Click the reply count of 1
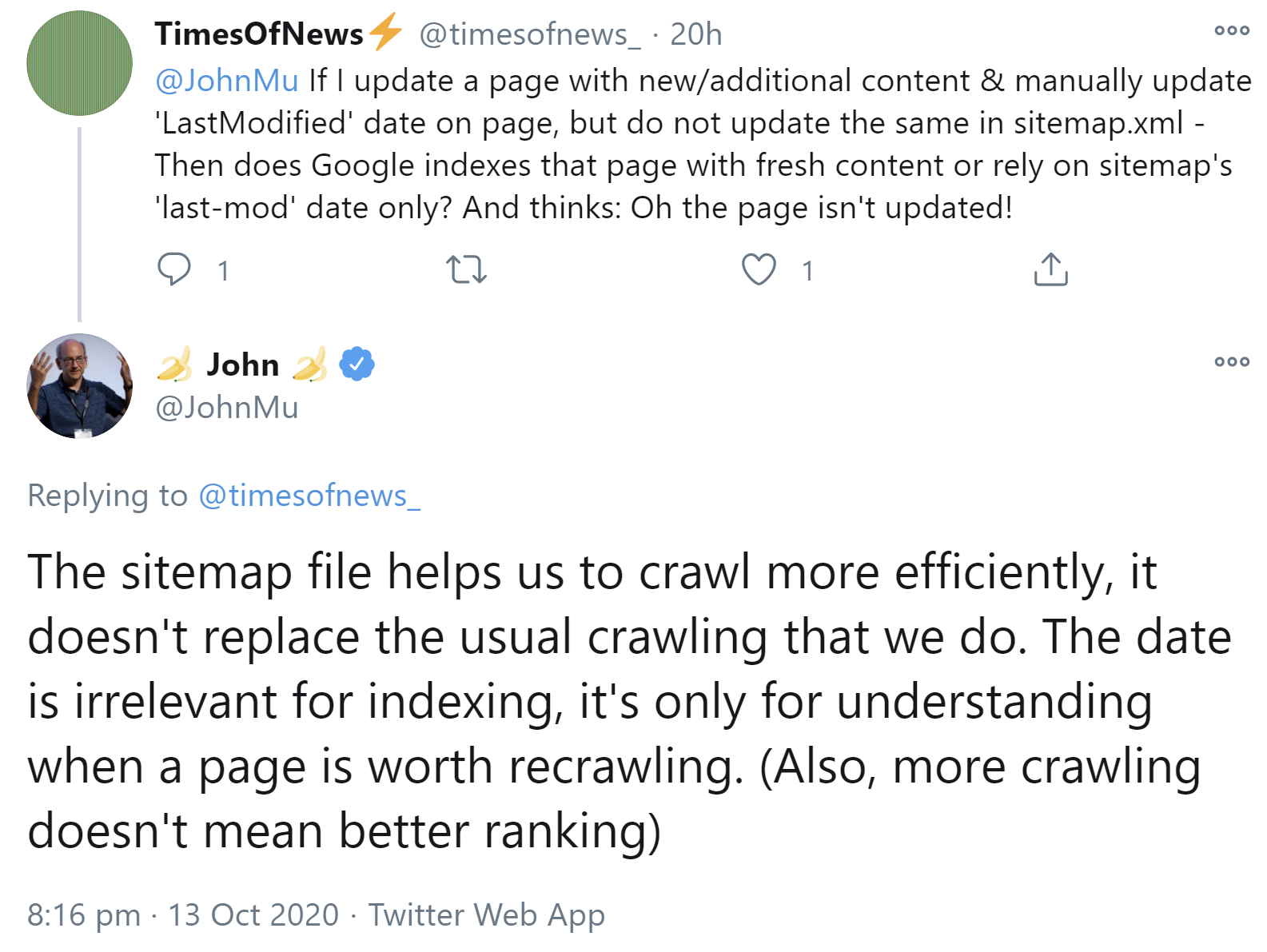 (223, 272)
